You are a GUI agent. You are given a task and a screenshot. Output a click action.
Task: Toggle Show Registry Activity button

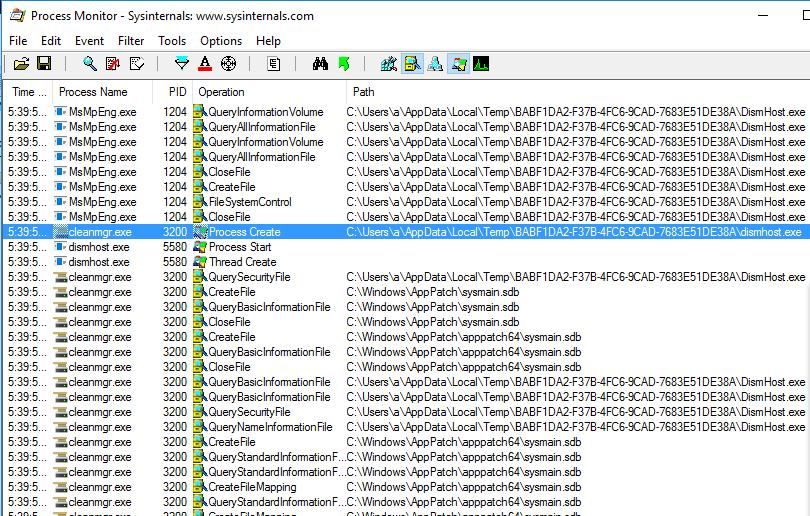[389, 64]
